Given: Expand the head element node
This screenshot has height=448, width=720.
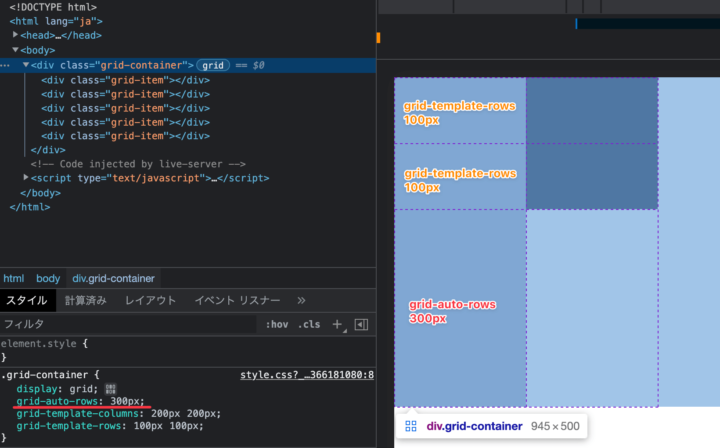Looking at the screenshot, I should coord(15,35).
